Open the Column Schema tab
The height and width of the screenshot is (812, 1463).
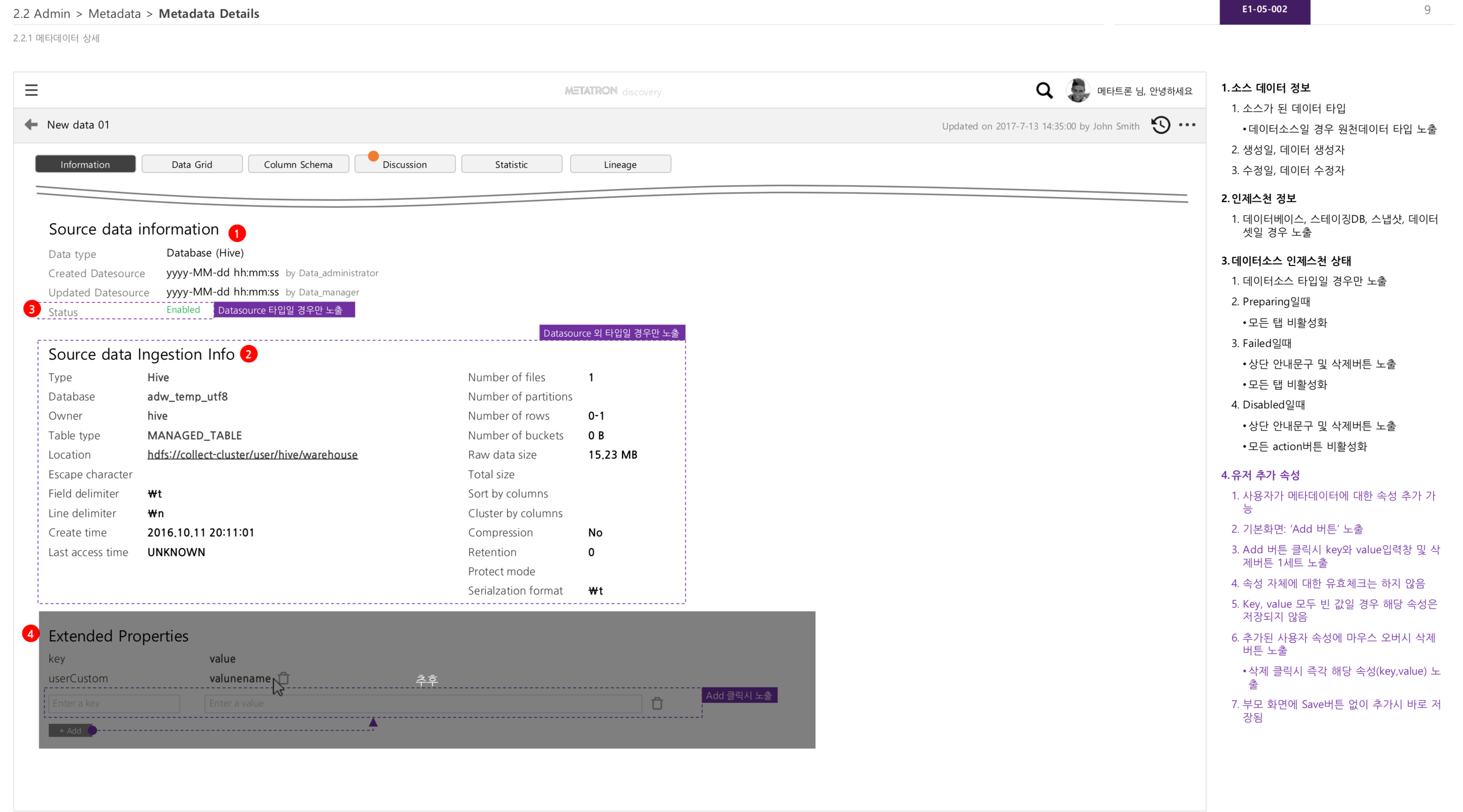click(x=298, y=164)
